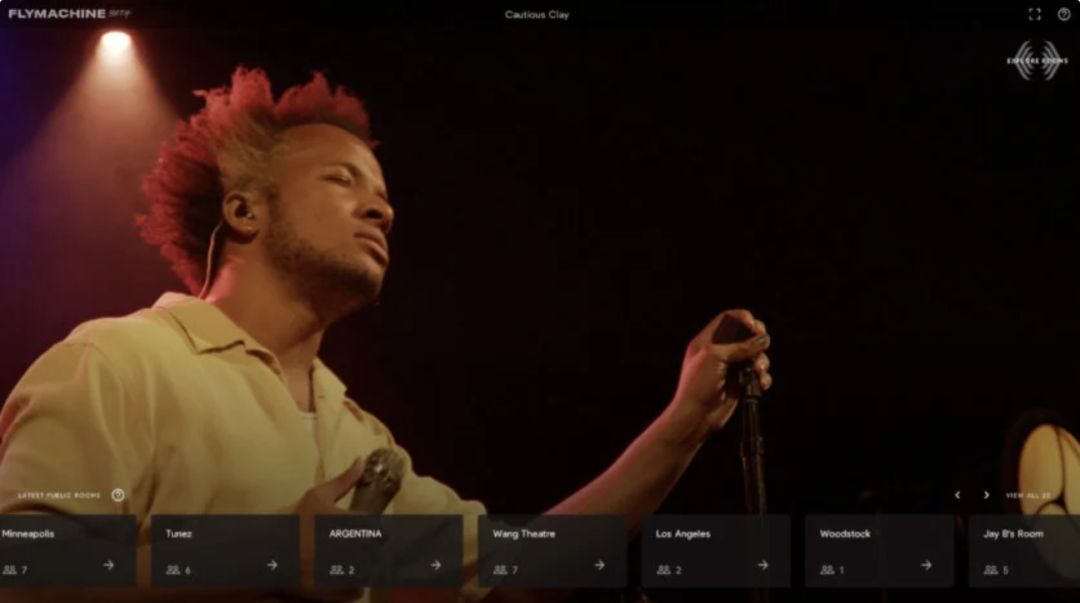Click the people count icon in Tunez card

(173, 570)
